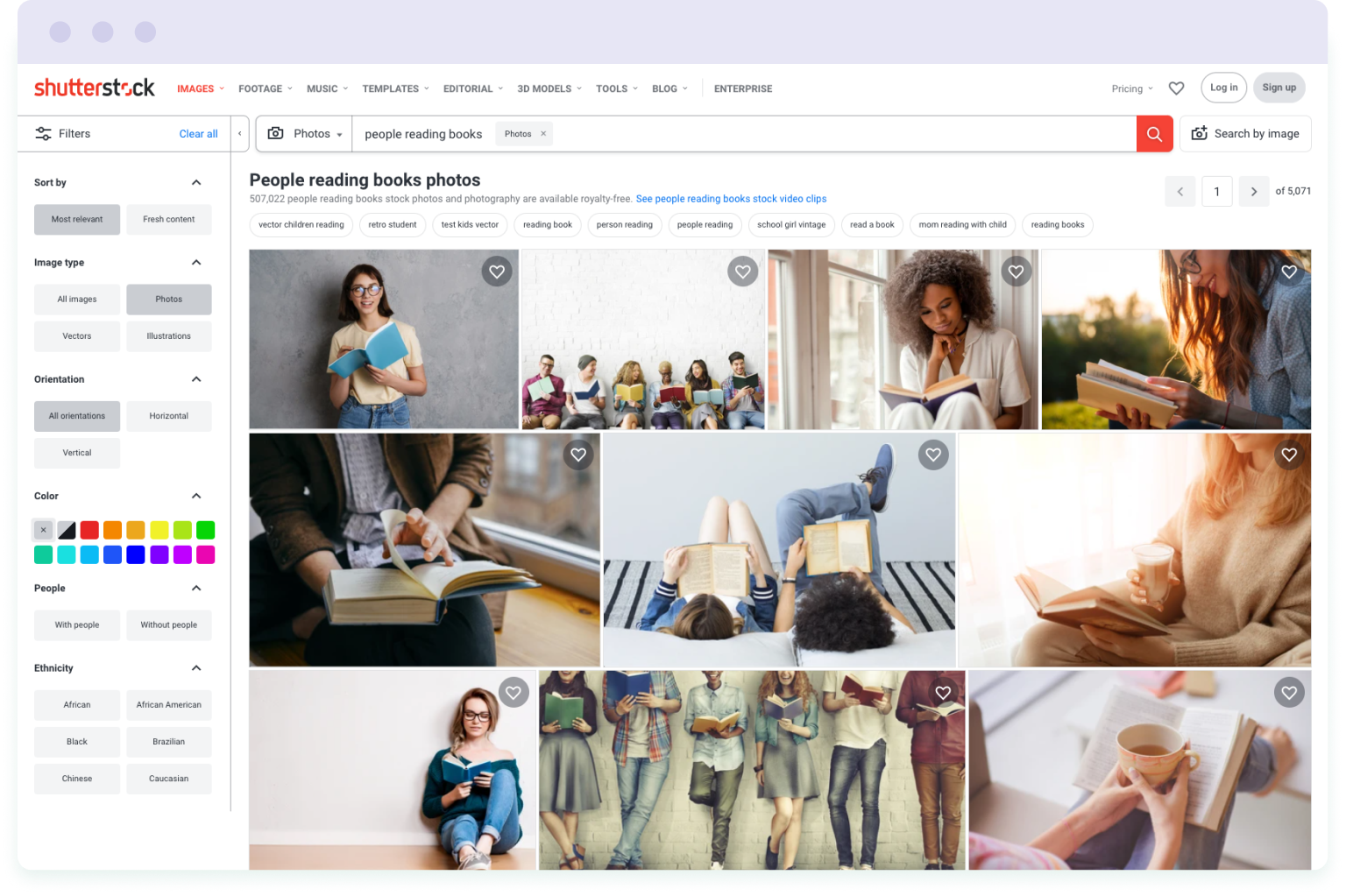Click the search magnifier icon
The image size is (1346, 896).
(1154, 133)
